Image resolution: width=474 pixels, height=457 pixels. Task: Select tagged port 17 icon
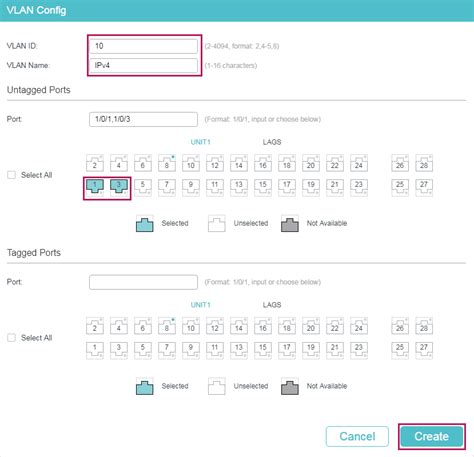click(287, 350)
